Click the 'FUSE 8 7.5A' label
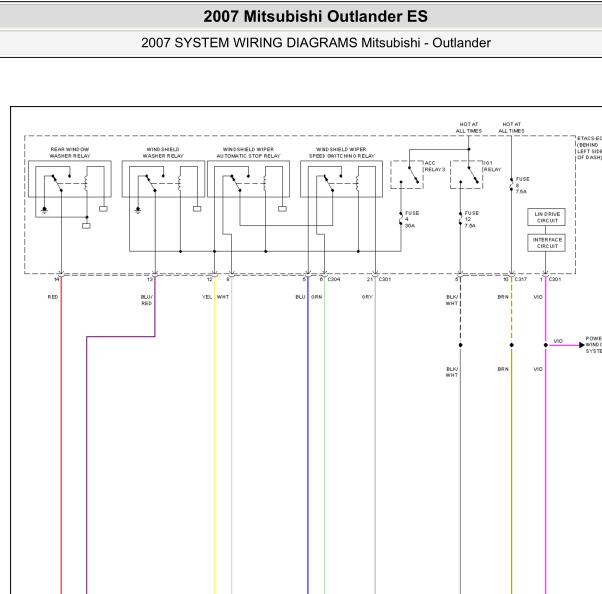602x594 pixels. pos(523,185)
